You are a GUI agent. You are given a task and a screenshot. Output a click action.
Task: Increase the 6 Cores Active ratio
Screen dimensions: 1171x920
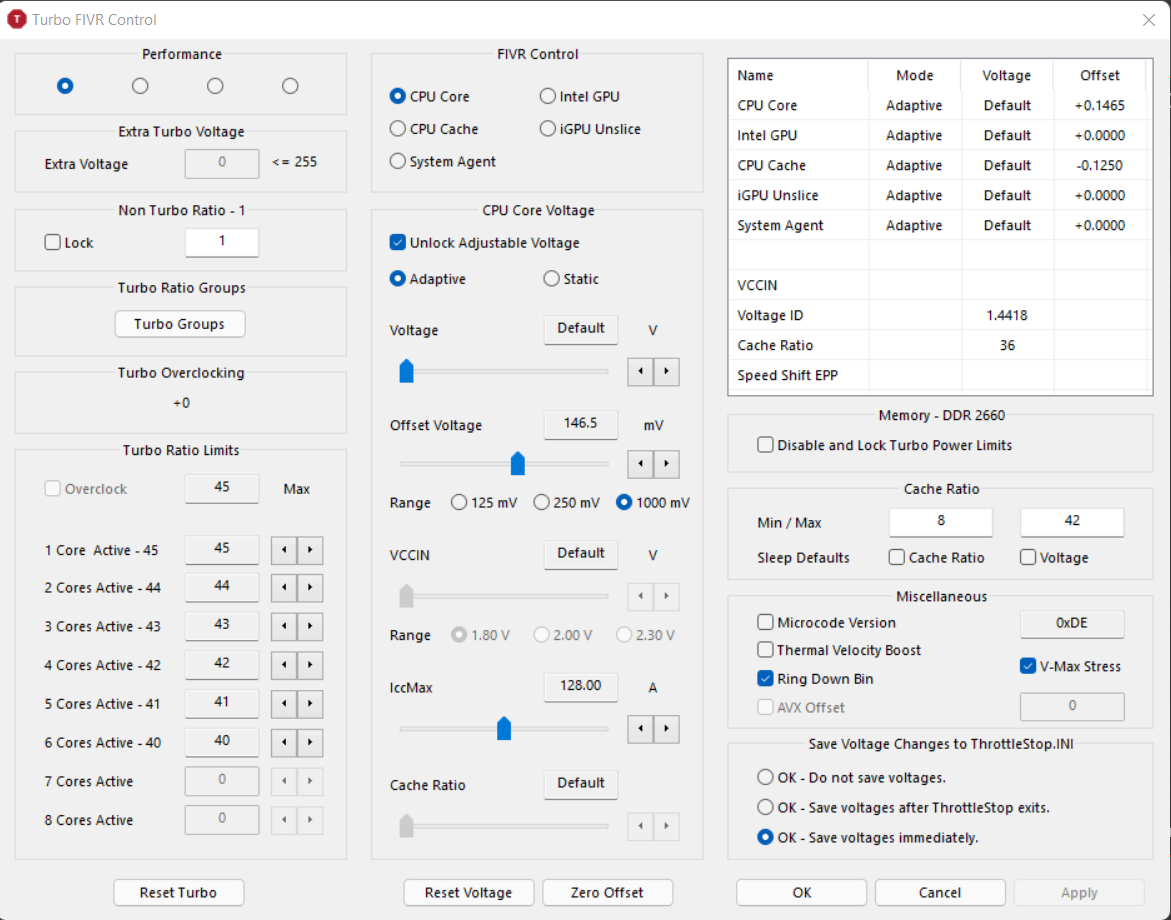(x=310, y=743)
